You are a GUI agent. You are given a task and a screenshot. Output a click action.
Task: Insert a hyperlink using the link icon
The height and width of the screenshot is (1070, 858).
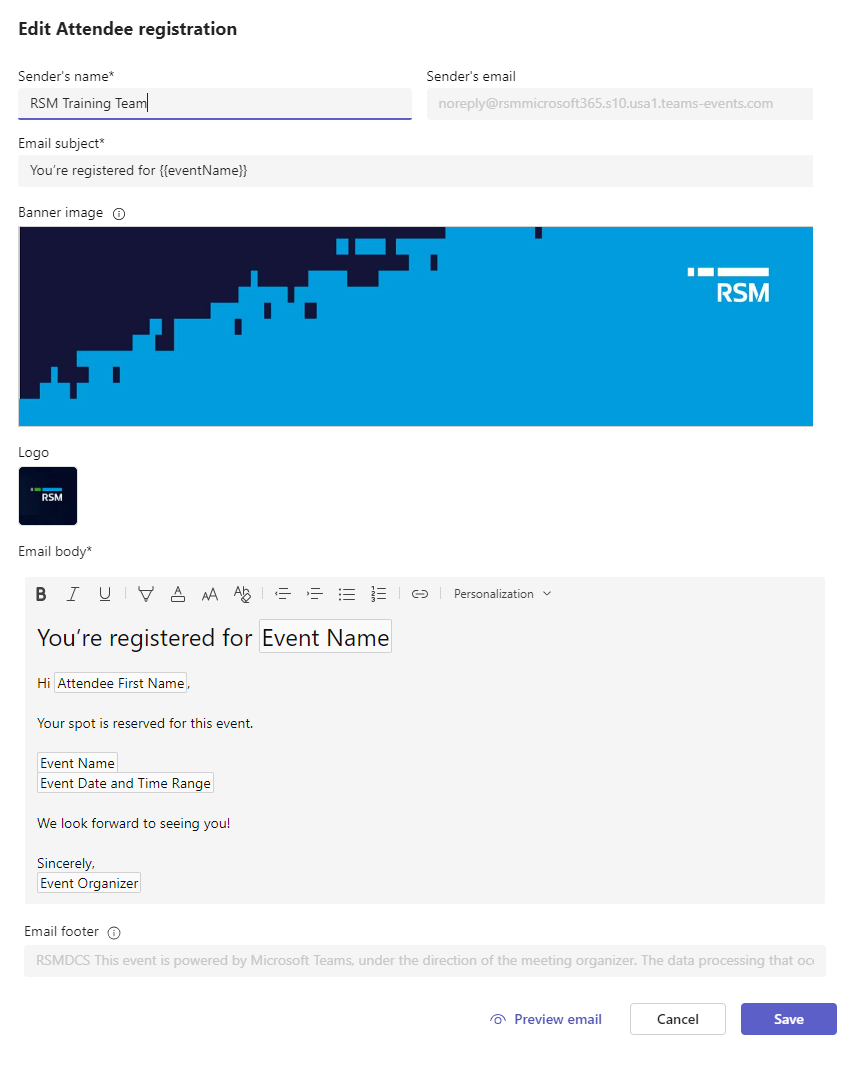420,593
